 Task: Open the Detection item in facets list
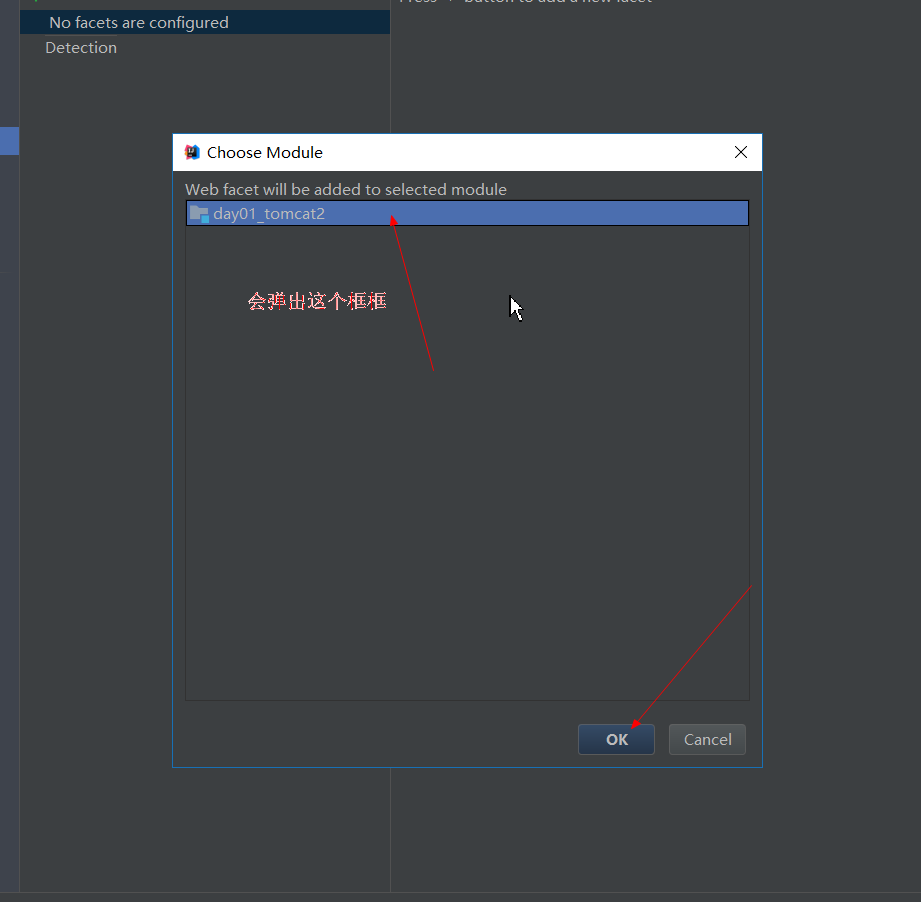coord(81,48)
